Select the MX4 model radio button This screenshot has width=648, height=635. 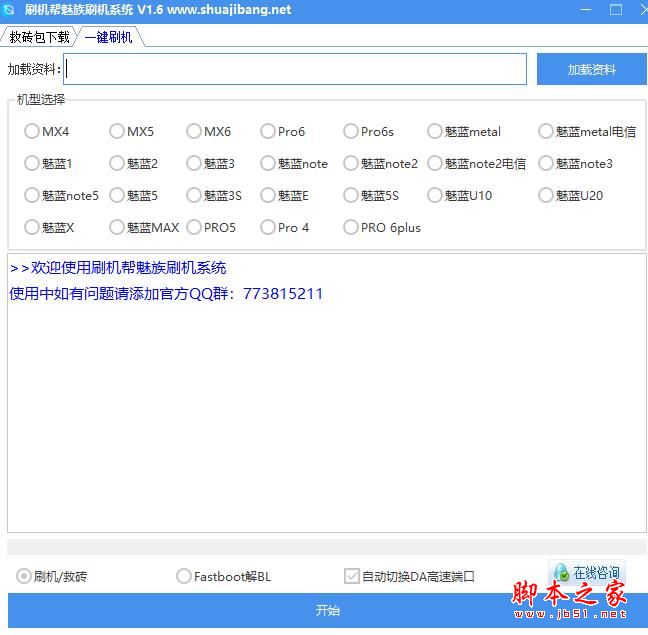click(x=31, y=131)
